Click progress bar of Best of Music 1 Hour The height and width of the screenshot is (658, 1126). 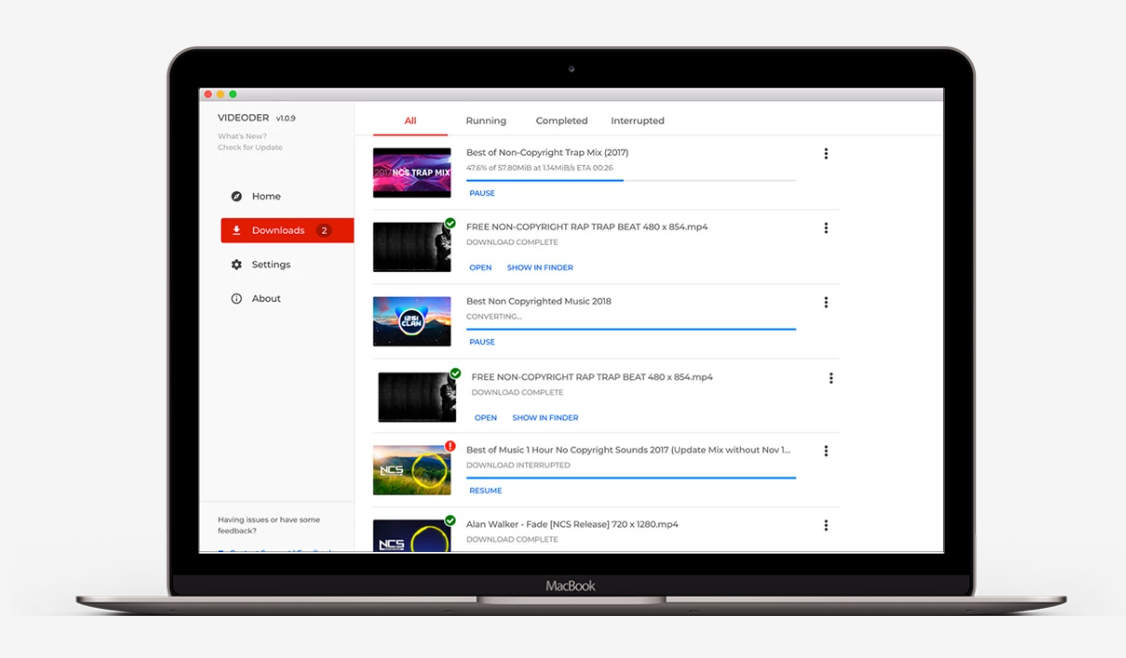[631, 478]
